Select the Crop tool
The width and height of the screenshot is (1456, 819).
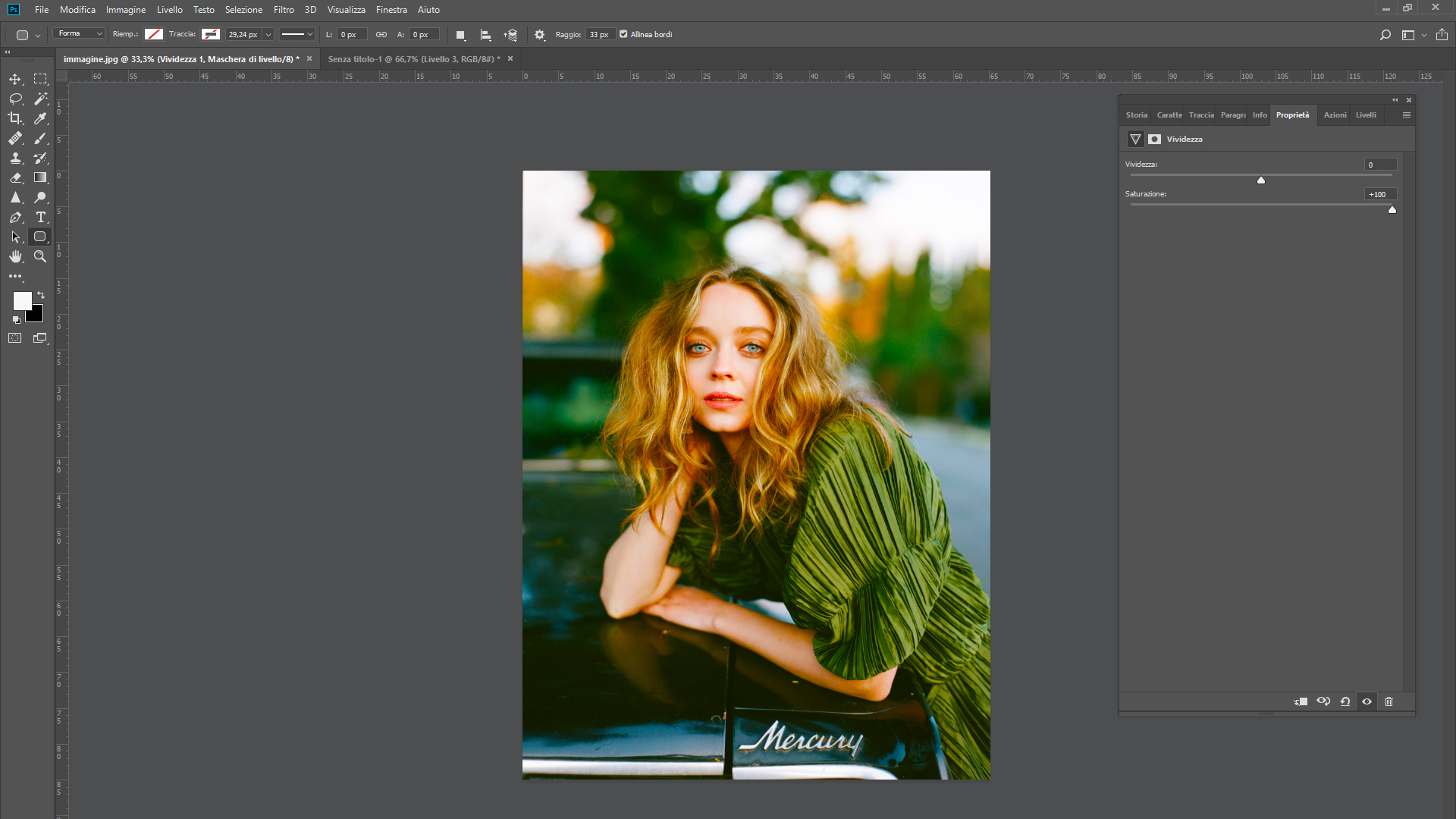[x=15, y=118]
